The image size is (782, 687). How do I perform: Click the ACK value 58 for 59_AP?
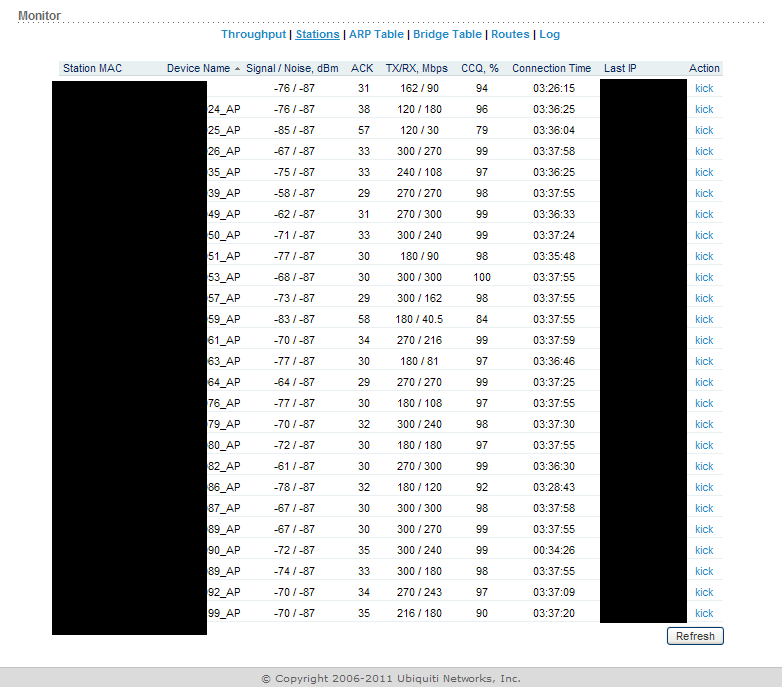pyautogui.click(x=364, y=319)
